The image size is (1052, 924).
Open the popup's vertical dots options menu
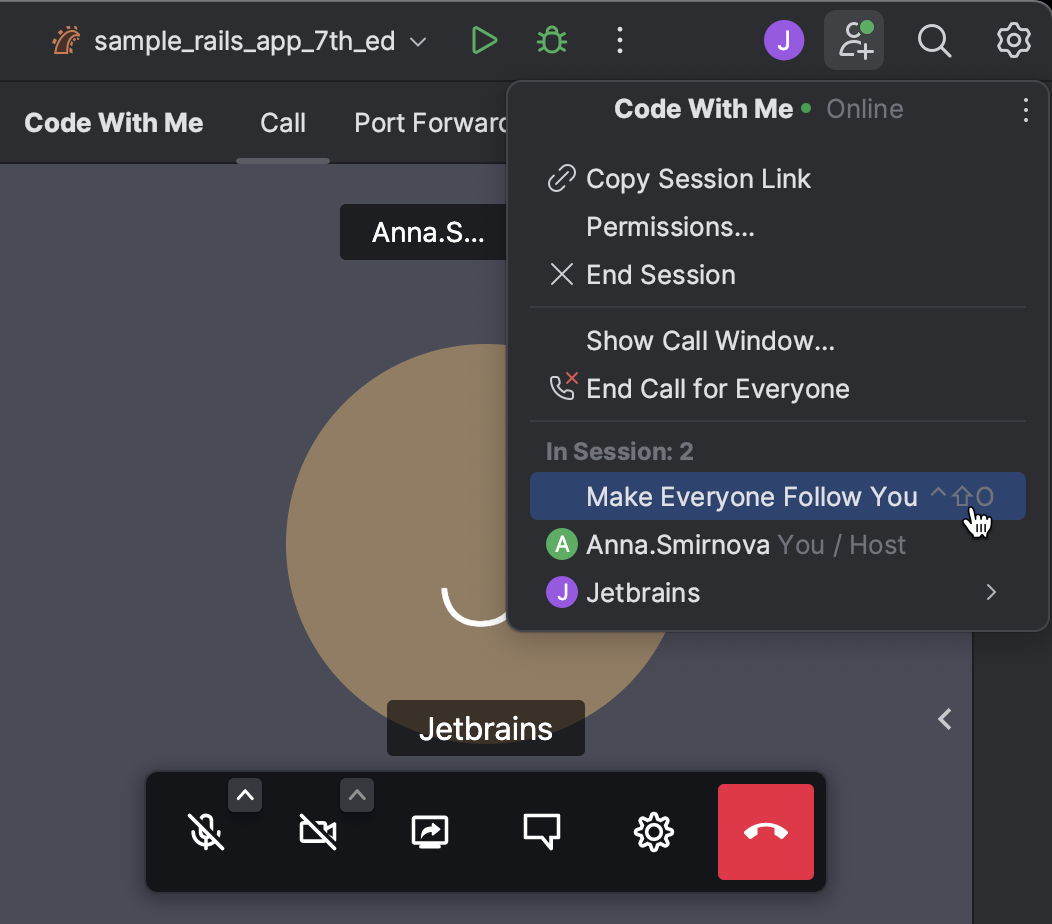(1025, 109)
